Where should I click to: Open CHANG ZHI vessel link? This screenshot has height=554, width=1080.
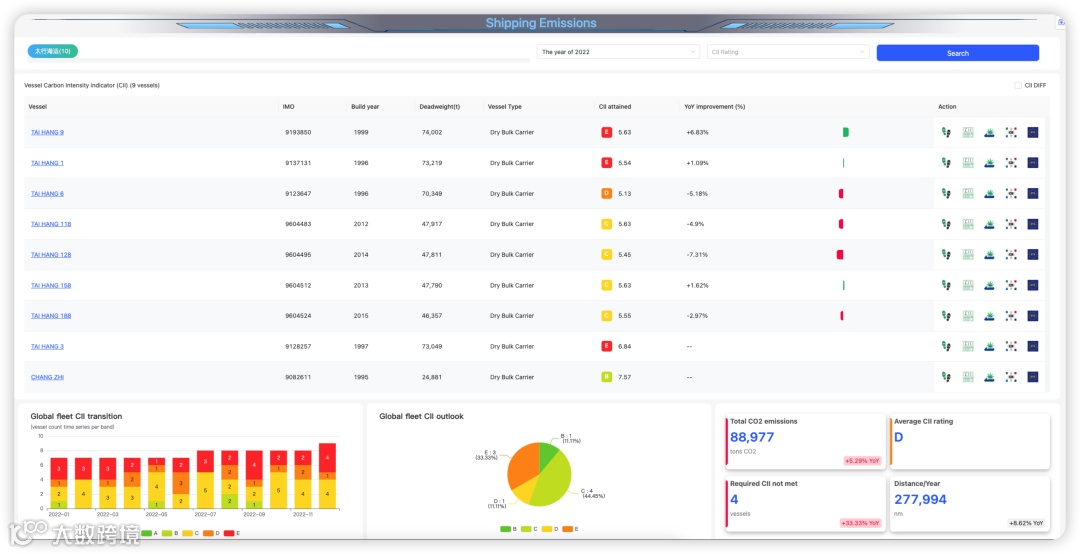coord(48,377)
